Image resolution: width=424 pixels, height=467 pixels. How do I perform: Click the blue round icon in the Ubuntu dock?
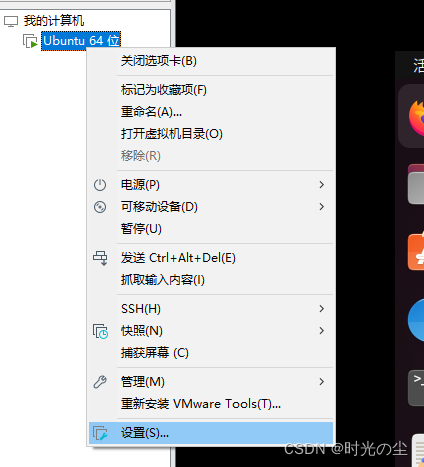[416, 320]
